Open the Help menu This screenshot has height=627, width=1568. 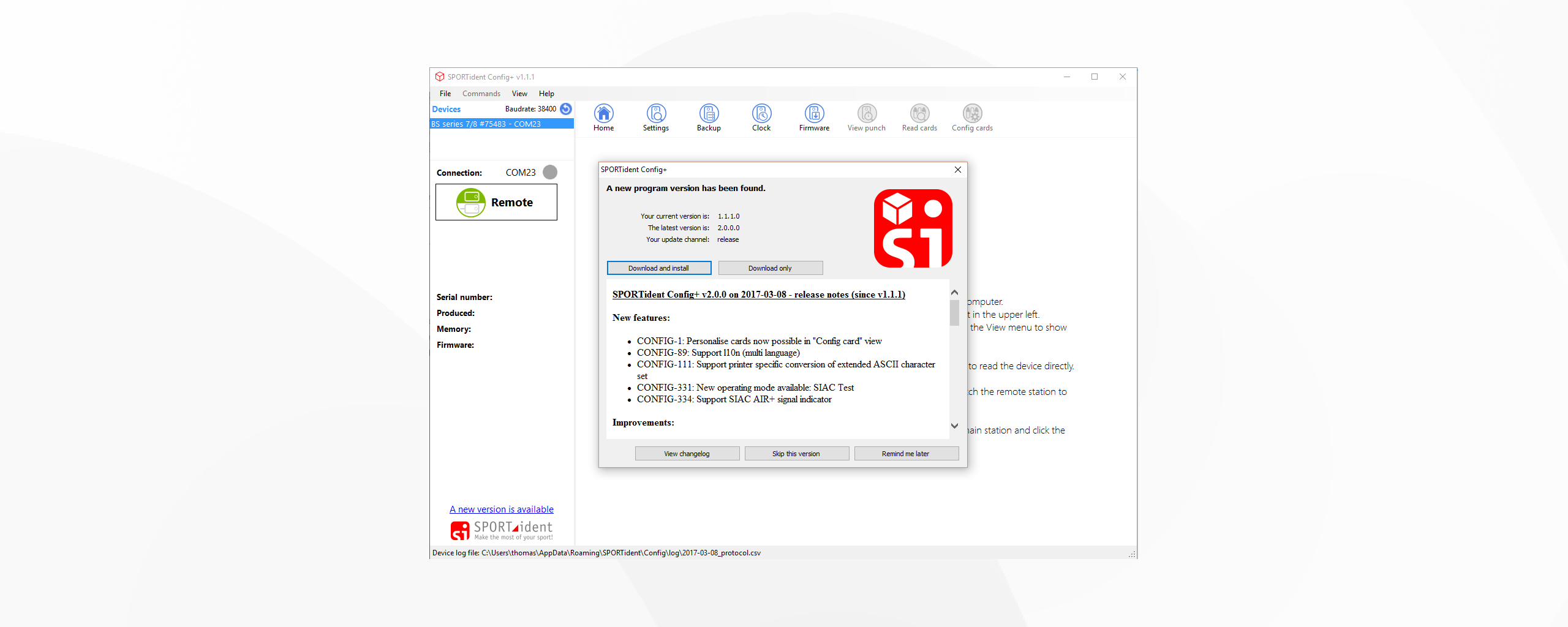point(546,94)
